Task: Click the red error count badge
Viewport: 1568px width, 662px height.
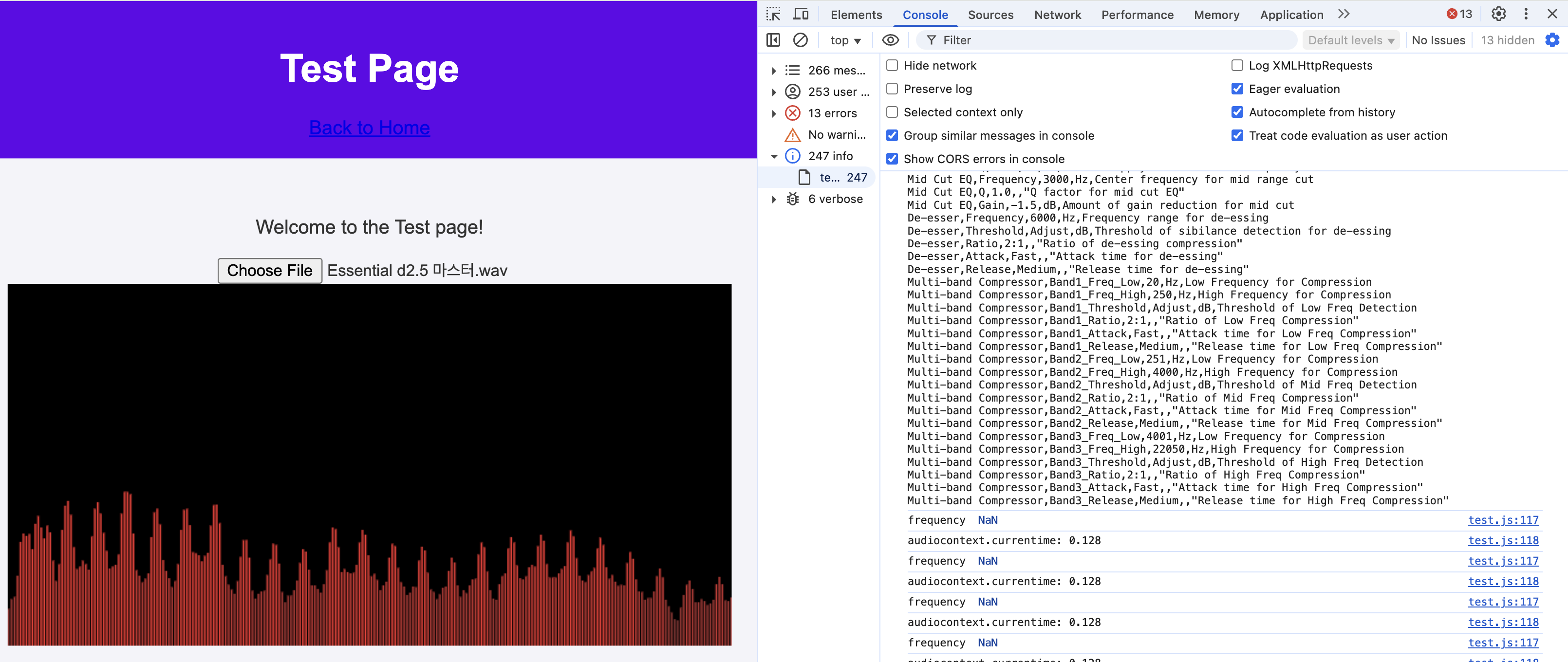Action: [1459, 14]
